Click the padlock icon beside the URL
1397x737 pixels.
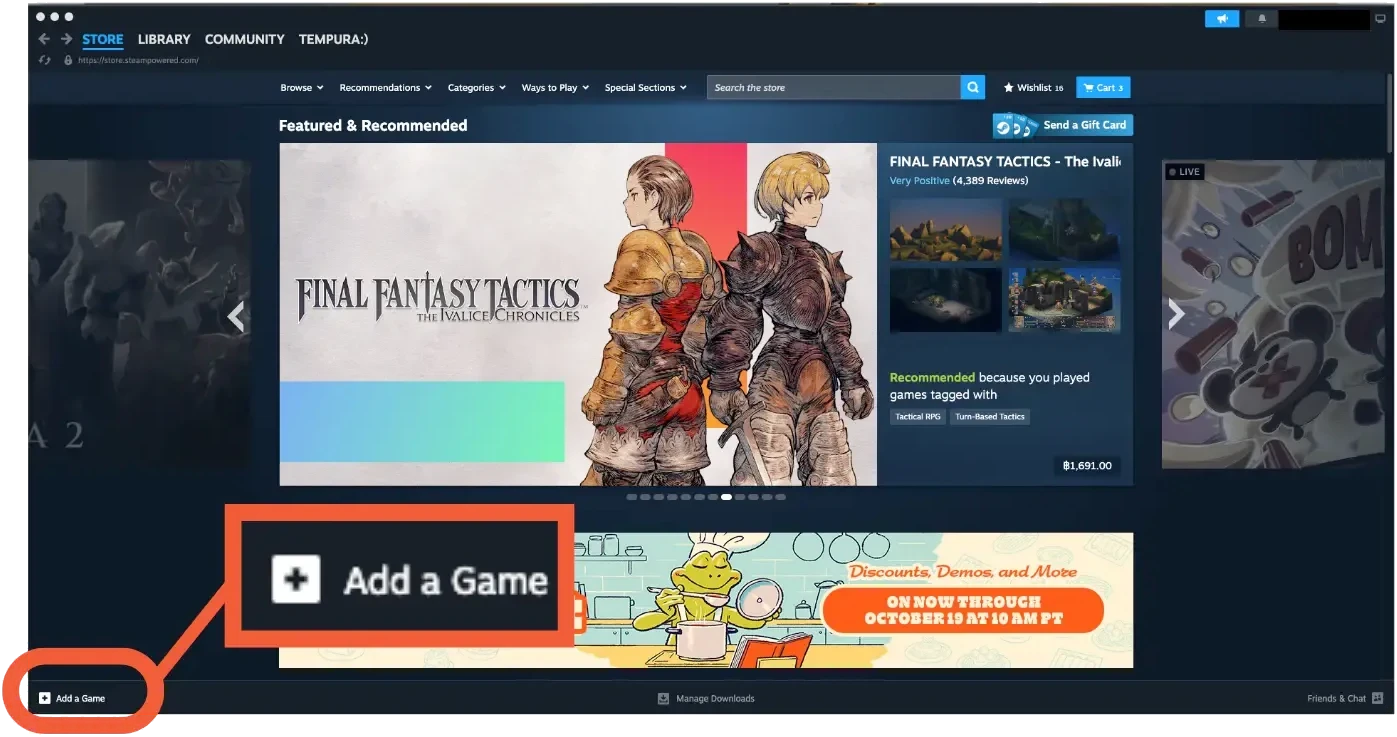(x=68, y=60)
